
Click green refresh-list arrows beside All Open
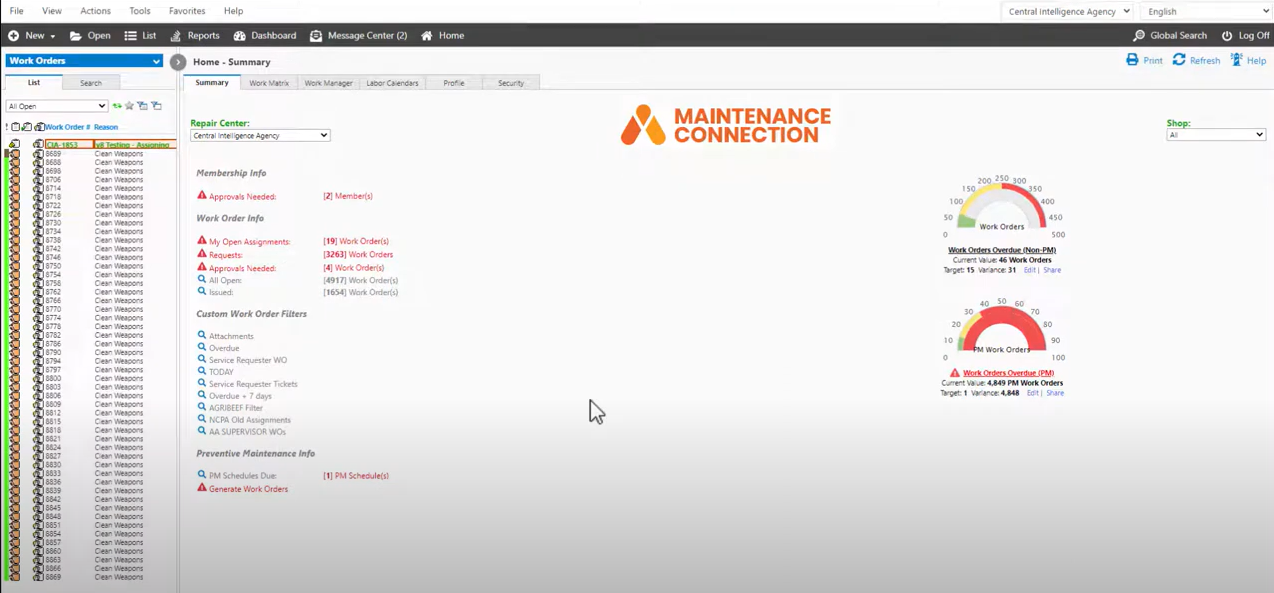[117, 106]
